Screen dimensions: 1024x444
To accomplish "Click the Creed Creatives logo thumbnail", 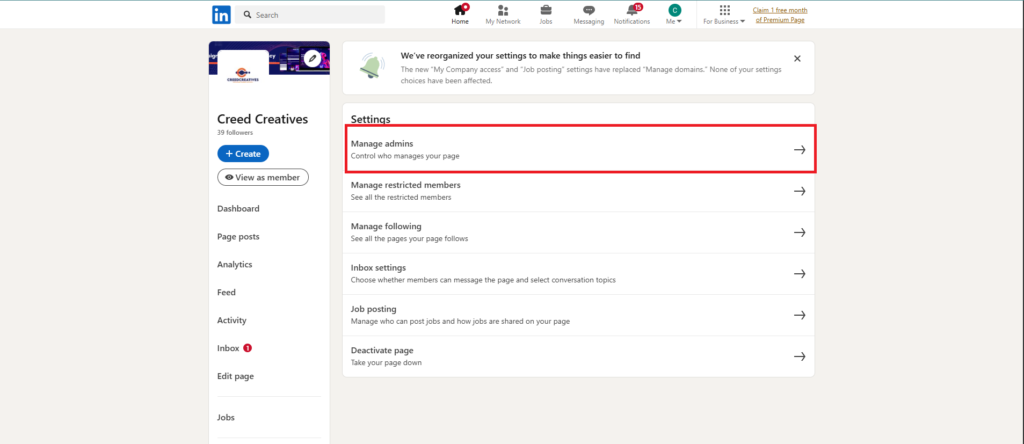I will (243, 75).
